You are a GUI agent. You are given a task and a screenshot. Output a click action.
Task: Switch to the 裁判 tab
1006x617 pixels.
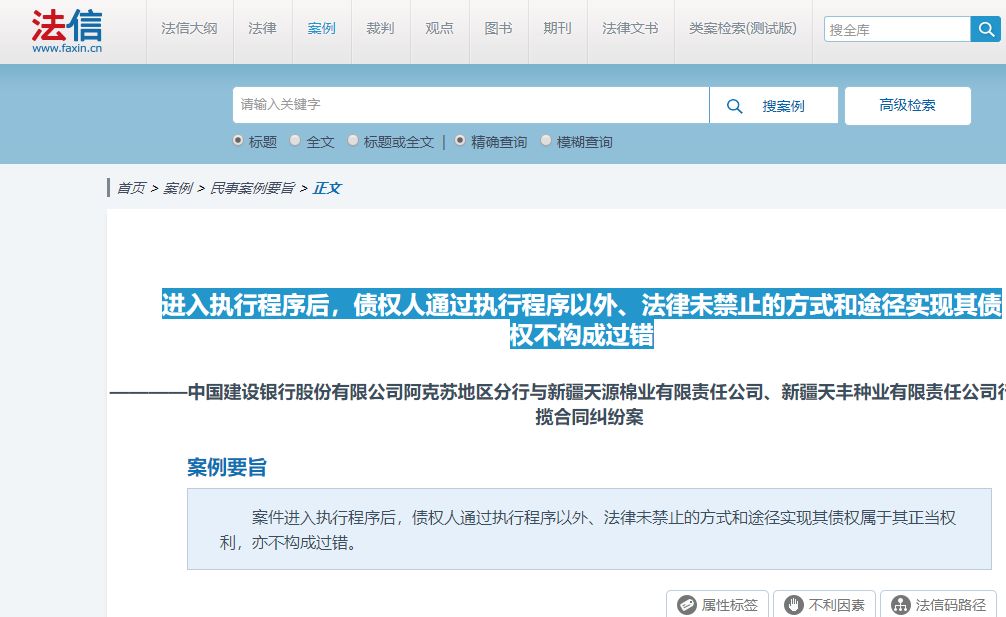tap(380, 29)
